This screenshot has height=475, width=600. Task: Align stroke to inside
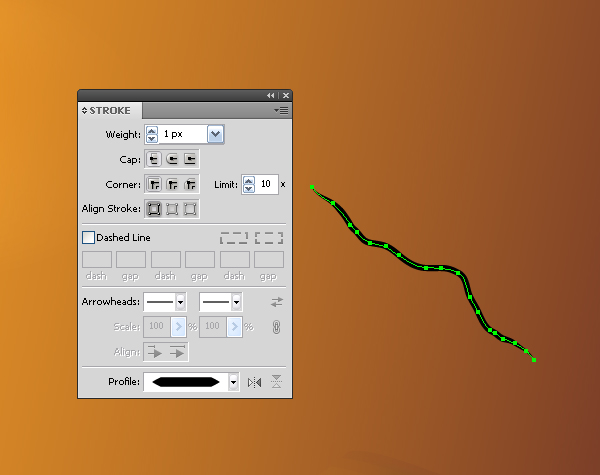point(172,209)
